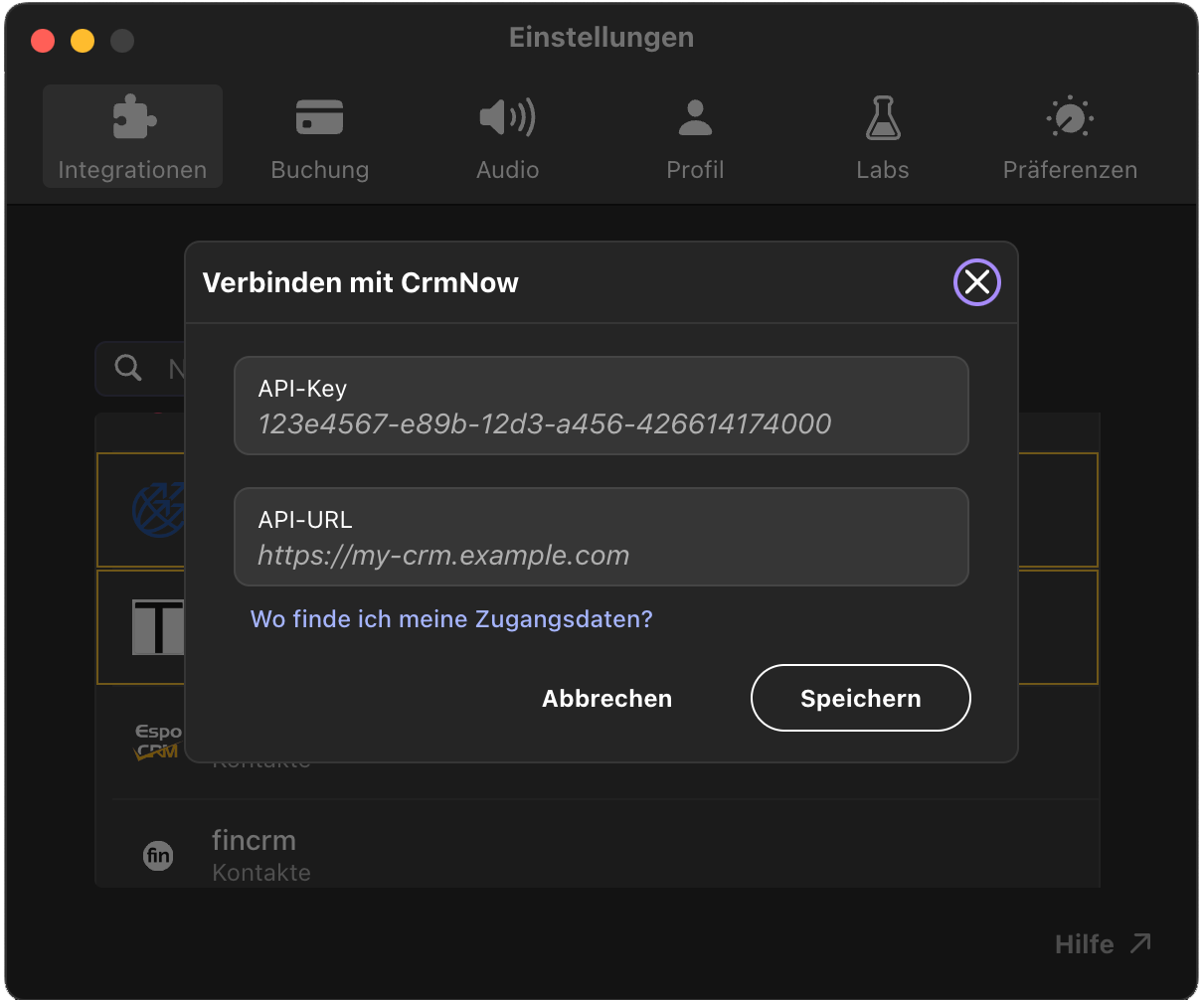Open the Zugangsdaten help link
1204x1000 pixels.
(451, 618)
